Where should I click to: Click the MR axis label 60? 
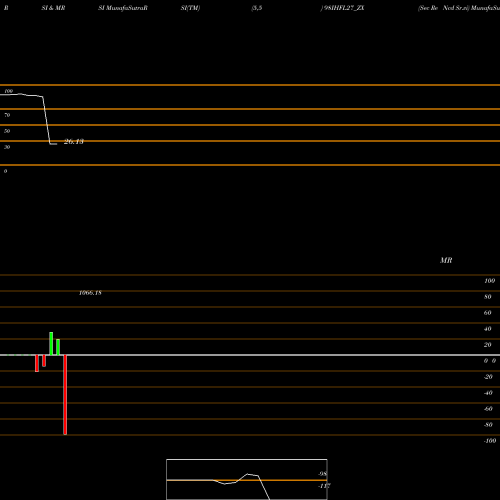[488, 313]
